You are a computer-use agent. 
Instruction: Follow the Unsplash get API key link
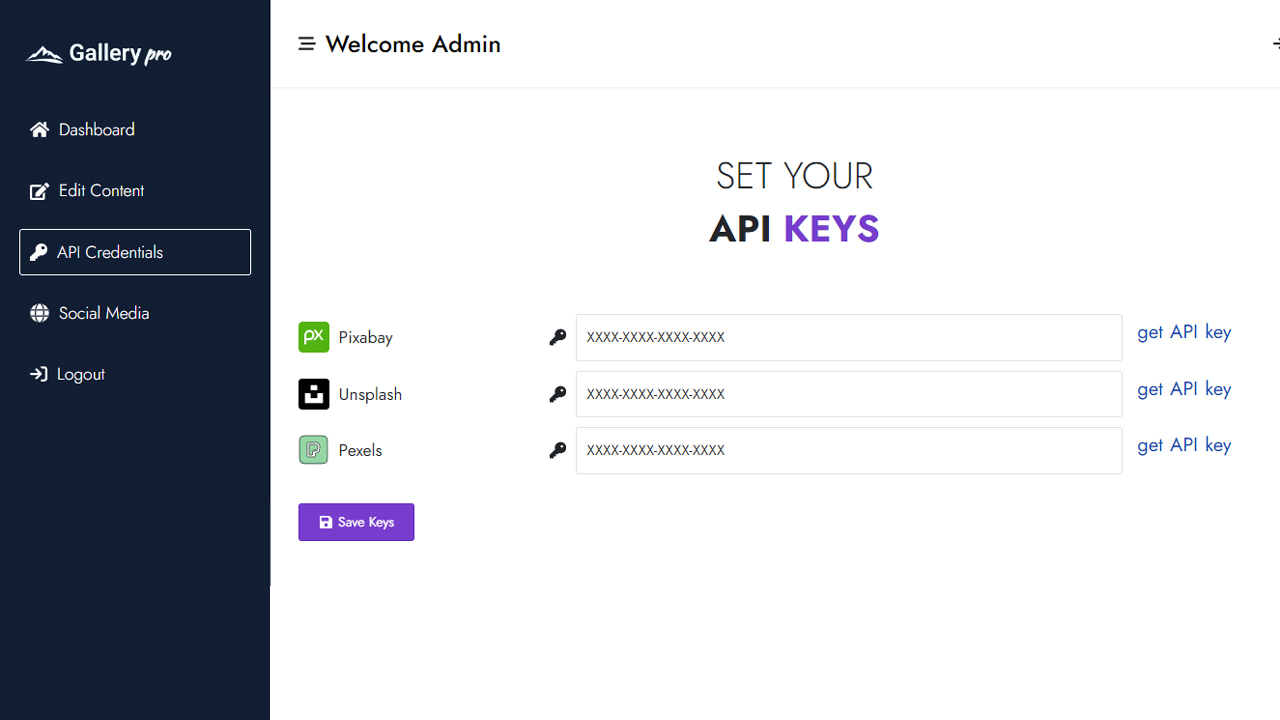(1184, 389)
